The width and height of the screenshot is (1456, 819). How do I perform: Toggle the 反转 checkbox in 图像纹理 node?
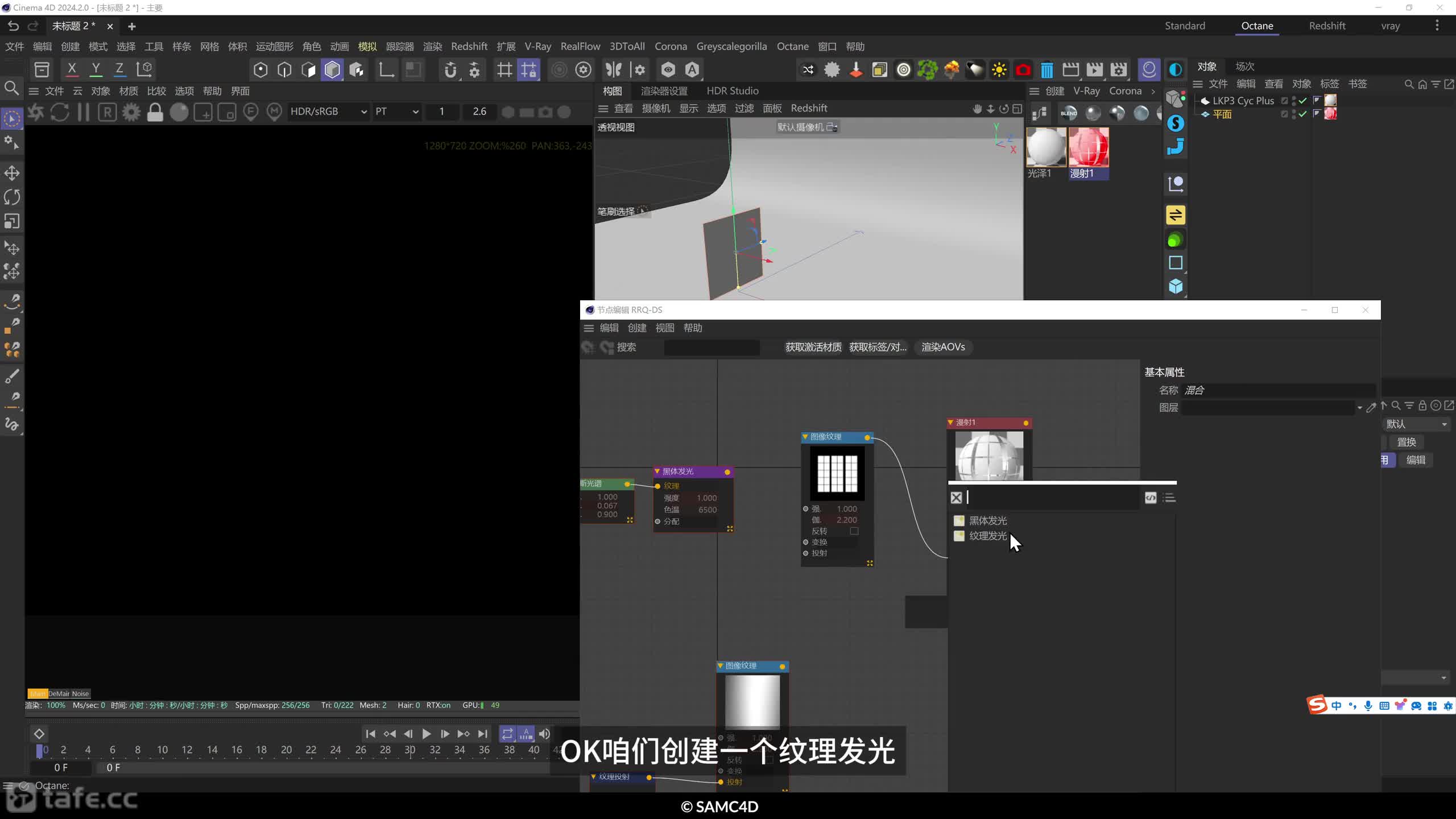coord(854,531)
